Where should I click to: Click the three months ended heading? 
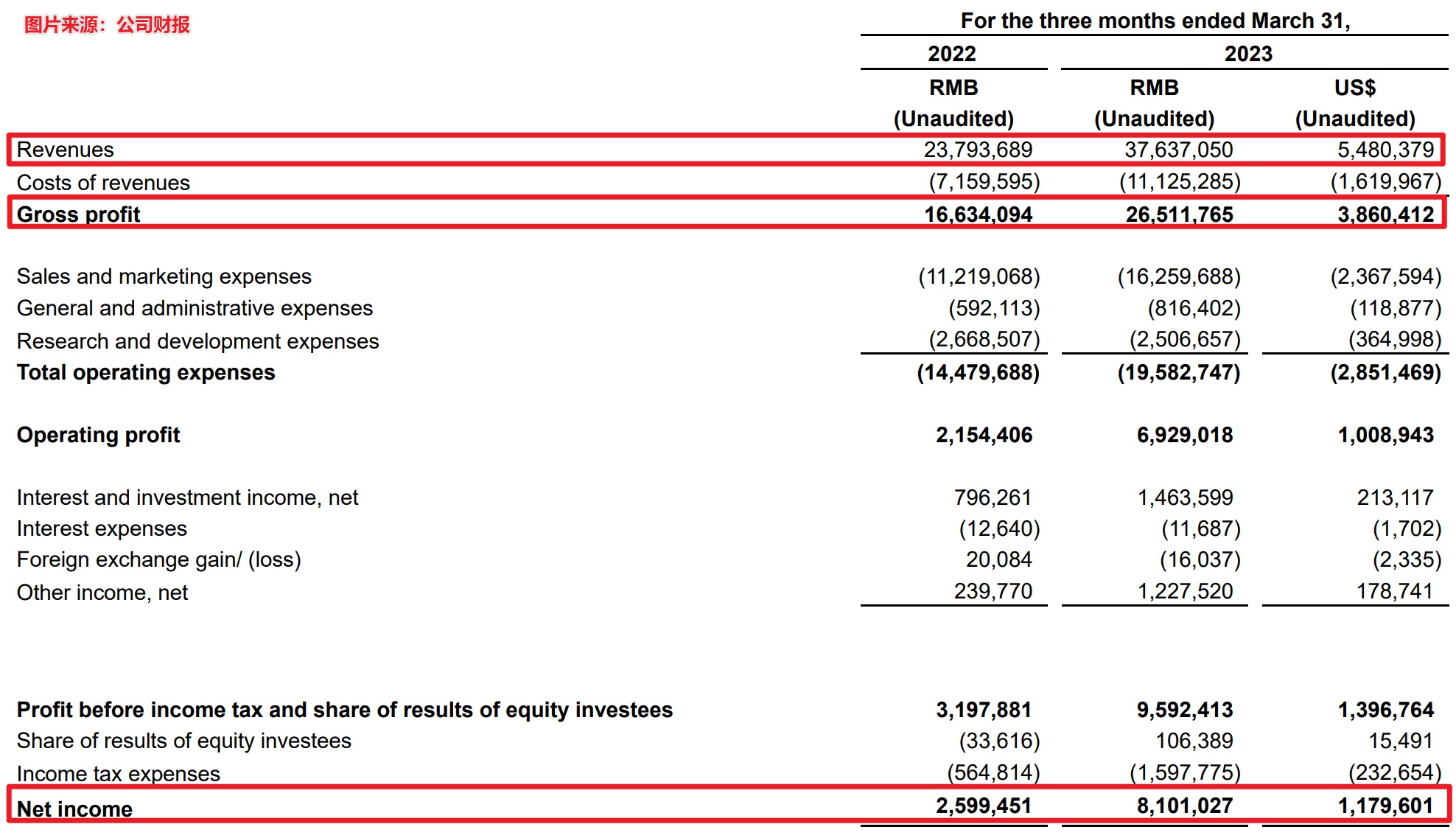(x=1155, y=21)
